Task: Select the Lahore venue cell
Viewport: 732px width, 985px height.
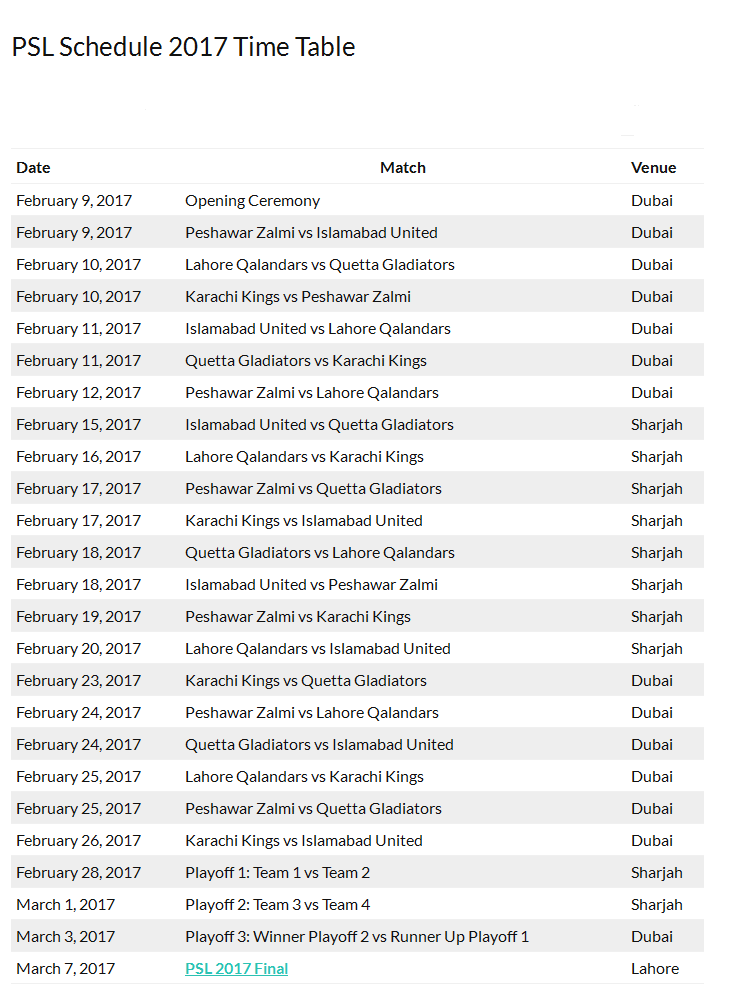Action: coord(654,968)
